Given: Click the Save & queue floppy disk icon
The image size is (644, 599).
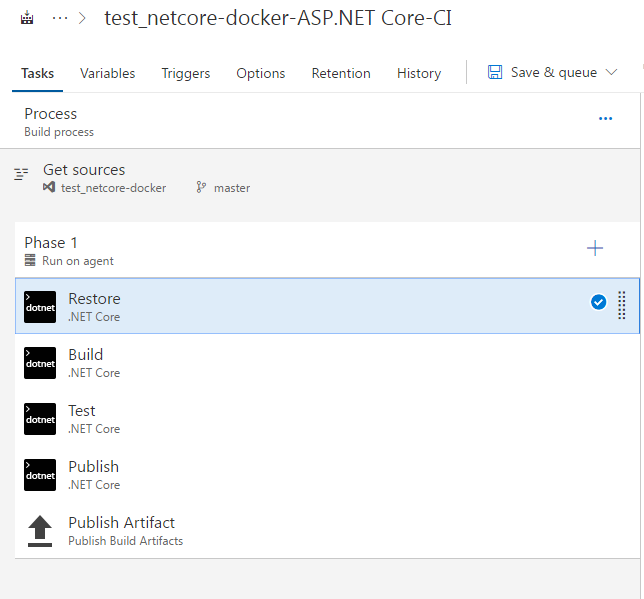Looking at the screenshot, I should click(494, 72).
